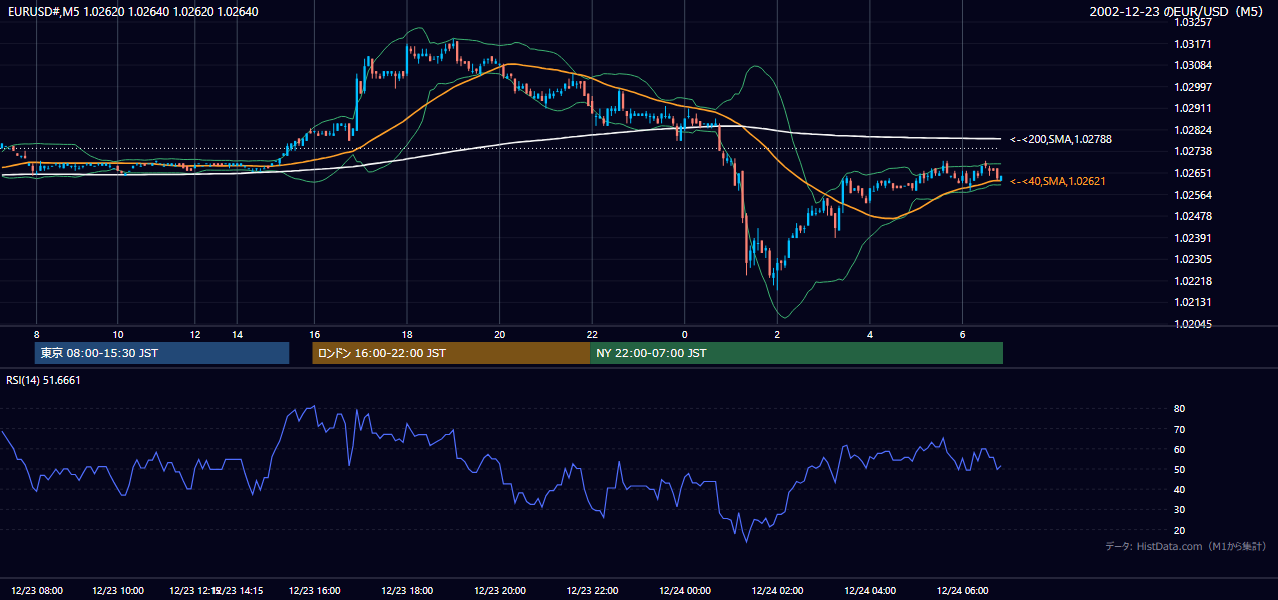
Task: Click the 12/23 08:00 bottom time label
Action: 37,590
